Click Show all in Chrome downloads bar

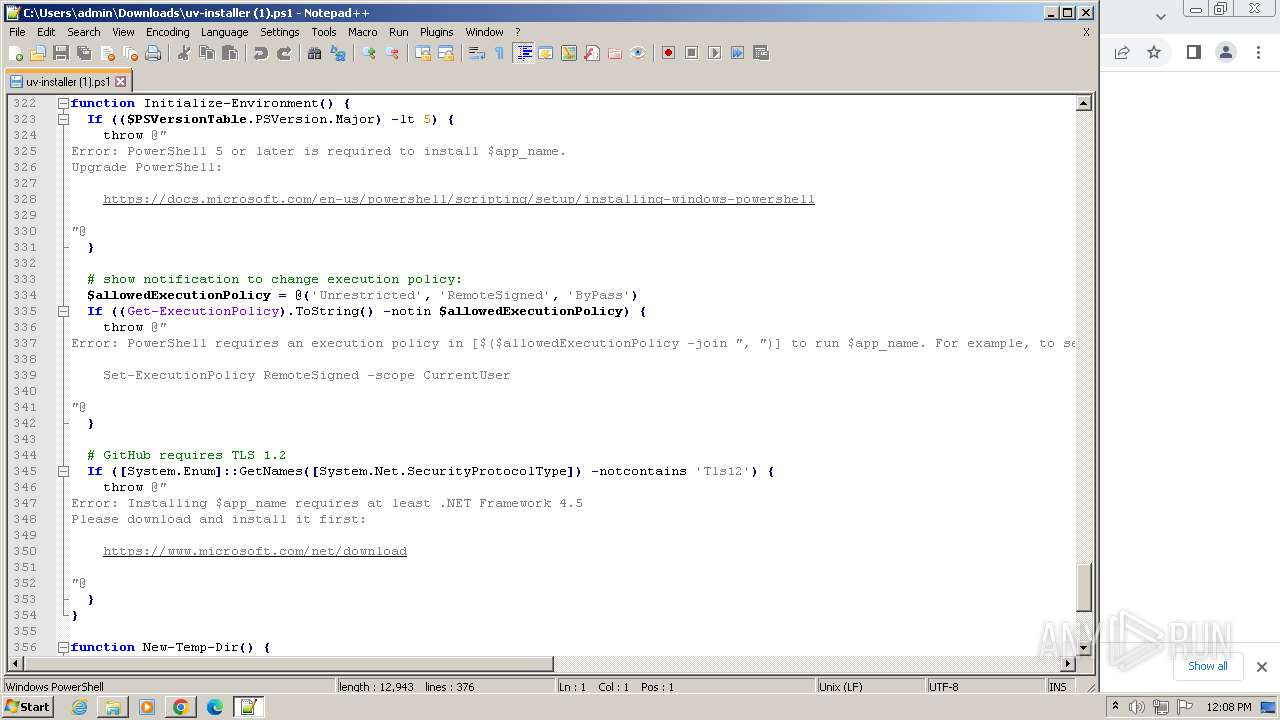pos(1207,666)
